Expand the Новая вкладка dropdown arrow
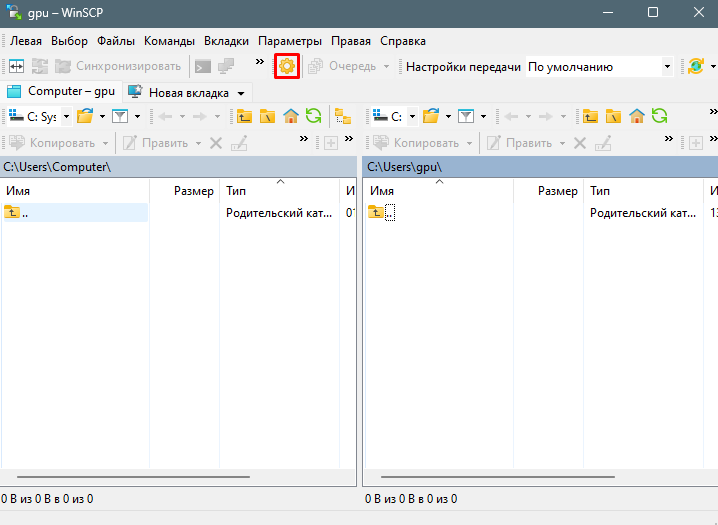 tap(241, 93)
